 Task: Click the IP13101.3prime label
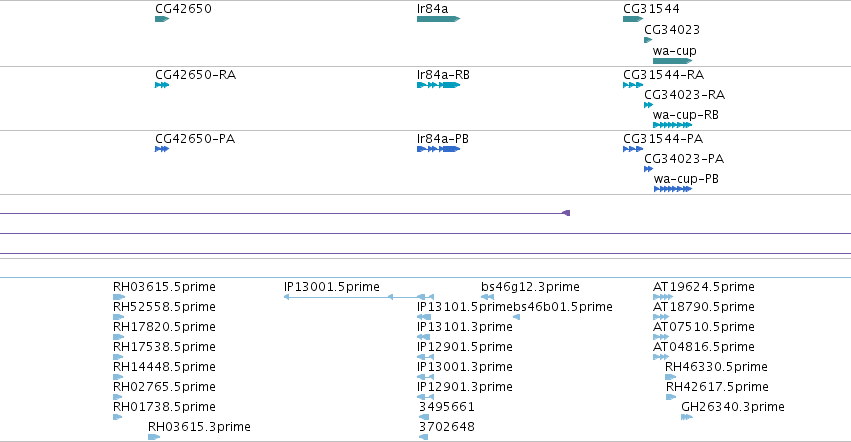click(x=465, y=327)
